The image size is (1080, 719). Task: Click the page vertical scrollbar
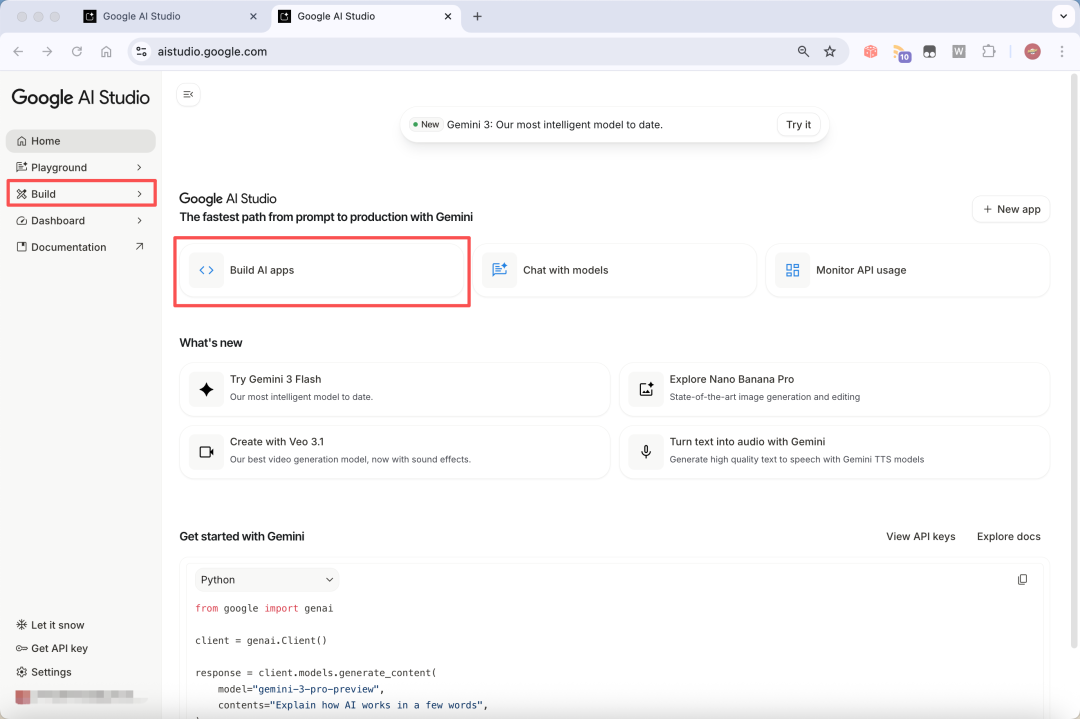coord(1074,360)
